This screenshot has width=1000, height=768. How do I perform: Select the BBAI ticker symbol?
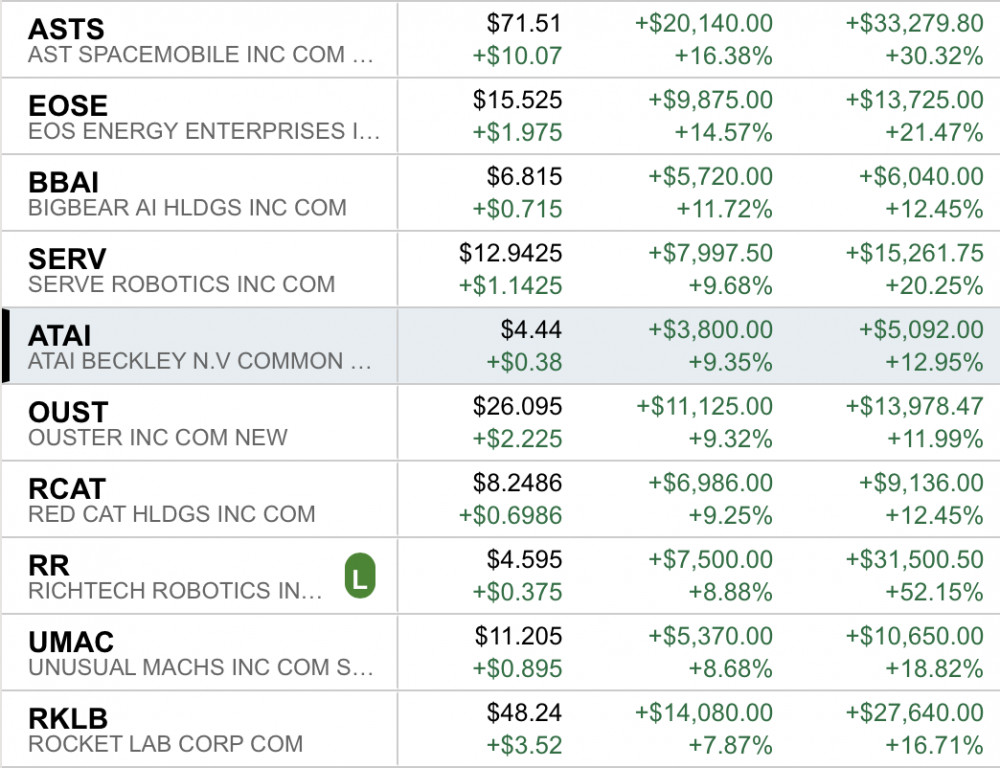tap(63, 182)
